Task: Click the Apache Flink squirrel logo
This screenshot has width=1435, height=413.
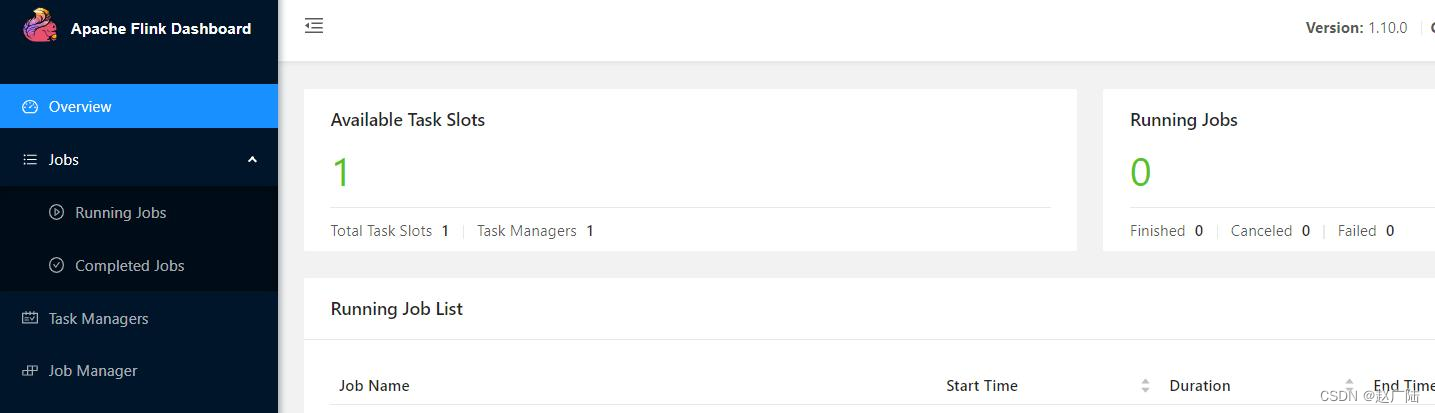Action: click(x=41, y=26)
